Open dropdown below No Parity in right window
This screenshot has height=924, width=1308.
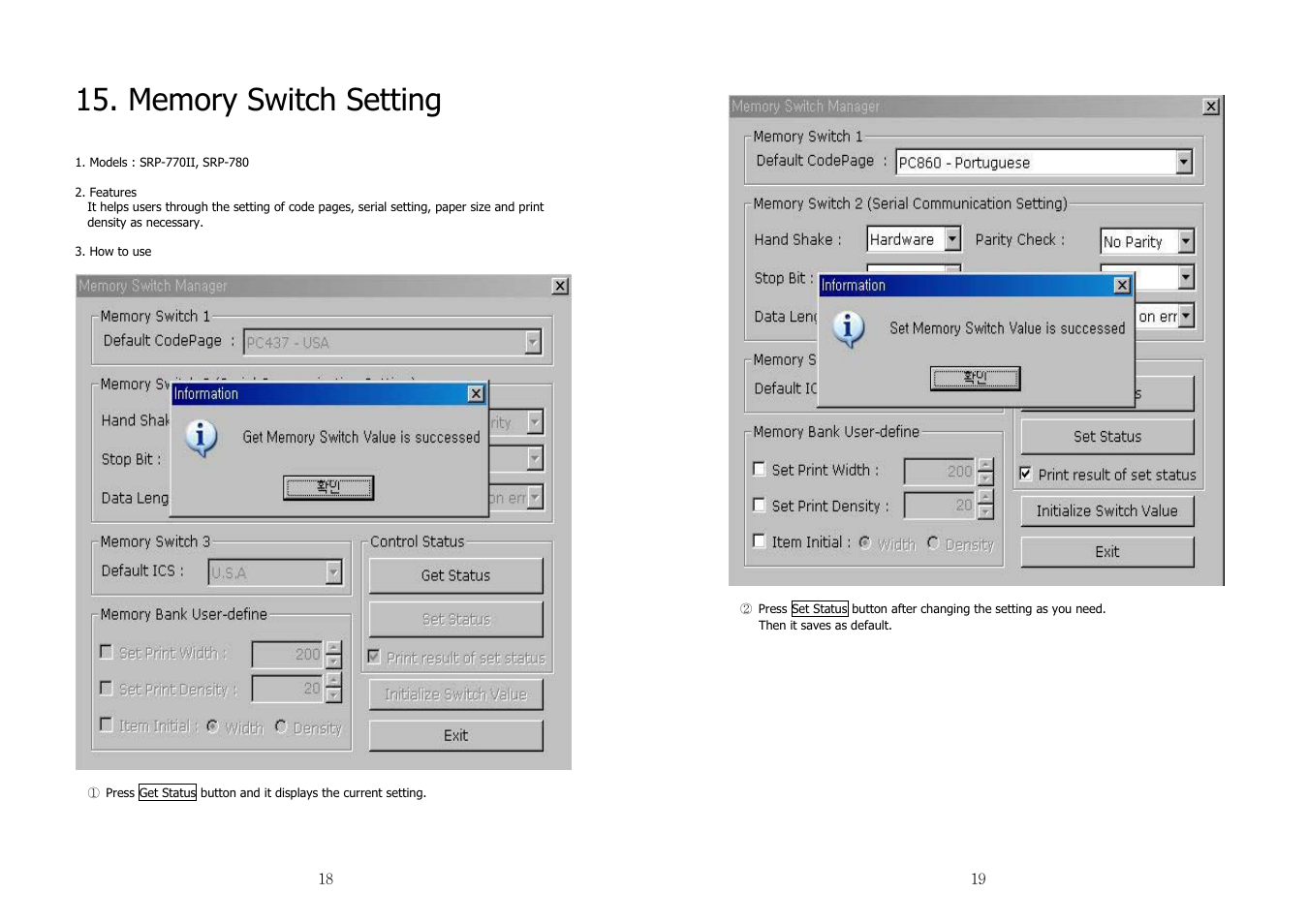click(x=1186, y=278)
